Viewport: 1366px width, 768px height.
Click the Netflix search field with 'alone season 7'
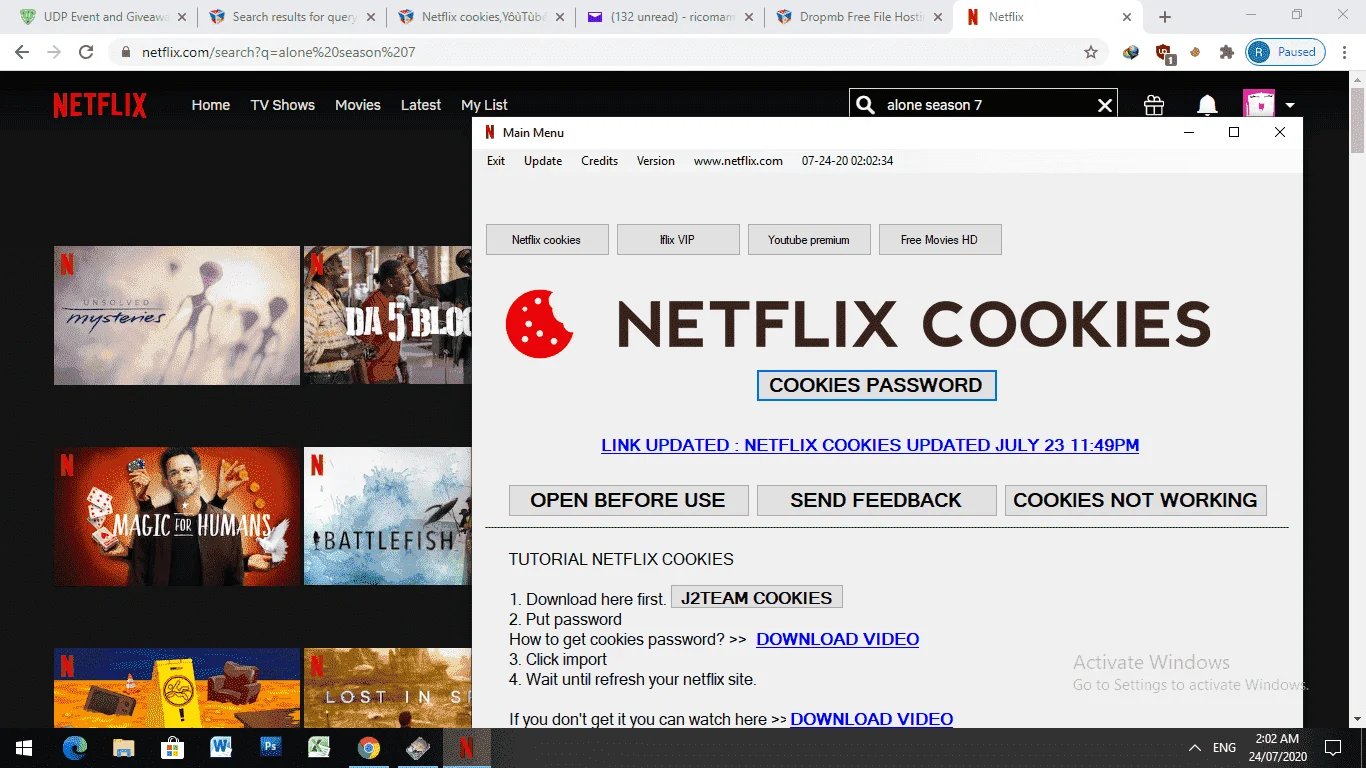[985, 105]
